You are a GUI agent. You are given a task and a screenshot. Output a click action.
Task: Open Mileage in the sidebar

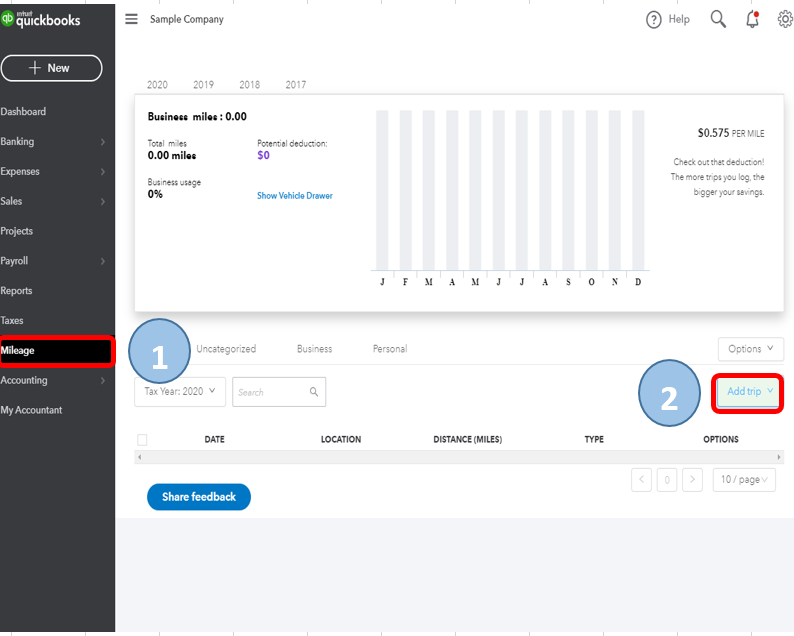tap(57, 350)
